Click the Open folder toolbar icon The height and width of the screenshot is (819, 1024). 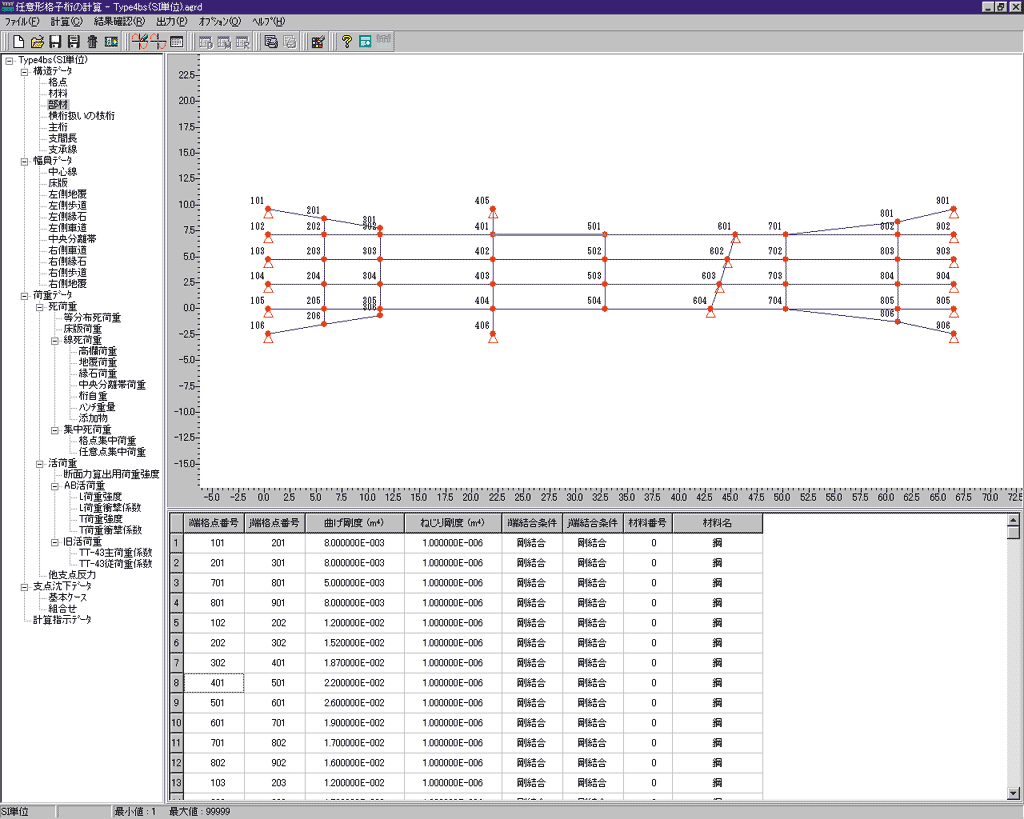tap(37, 42)
